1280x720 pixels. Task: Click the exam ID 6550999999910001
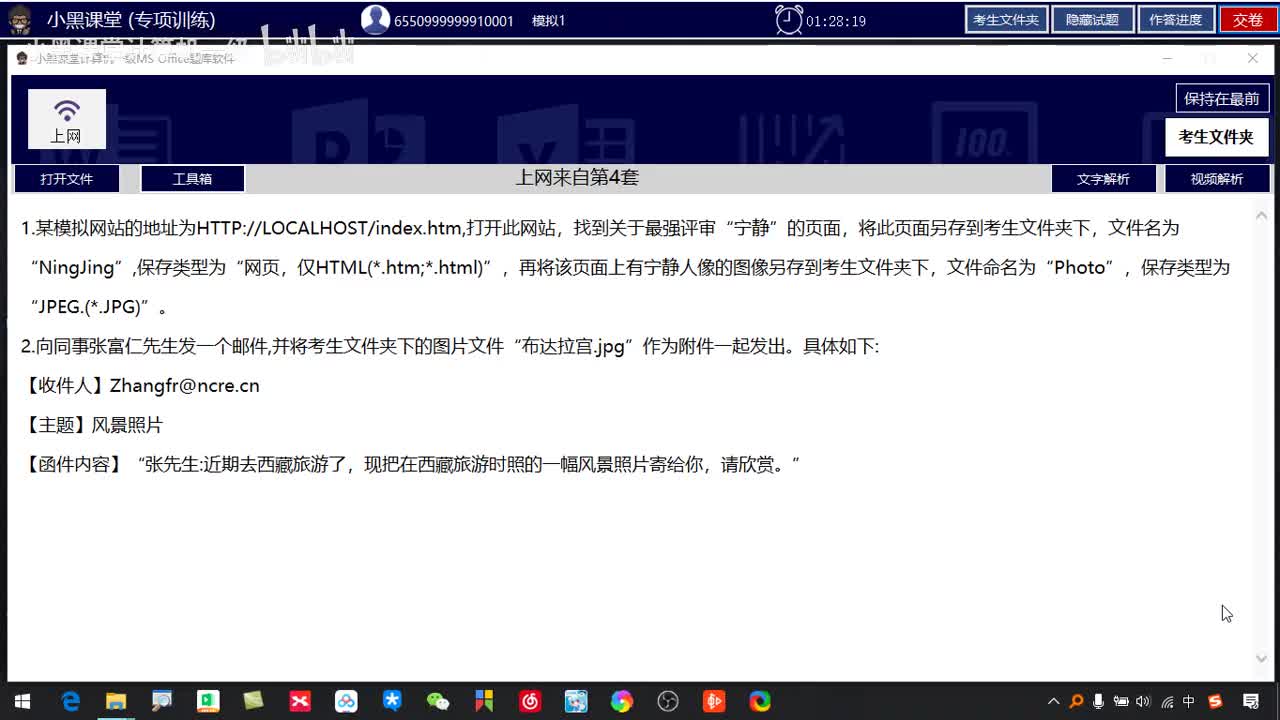(454, 20)
